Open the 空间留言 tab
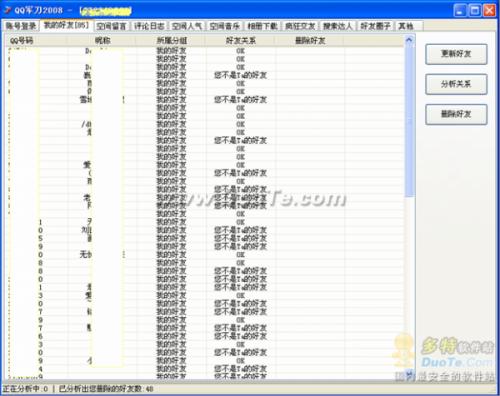 point(112,26)
